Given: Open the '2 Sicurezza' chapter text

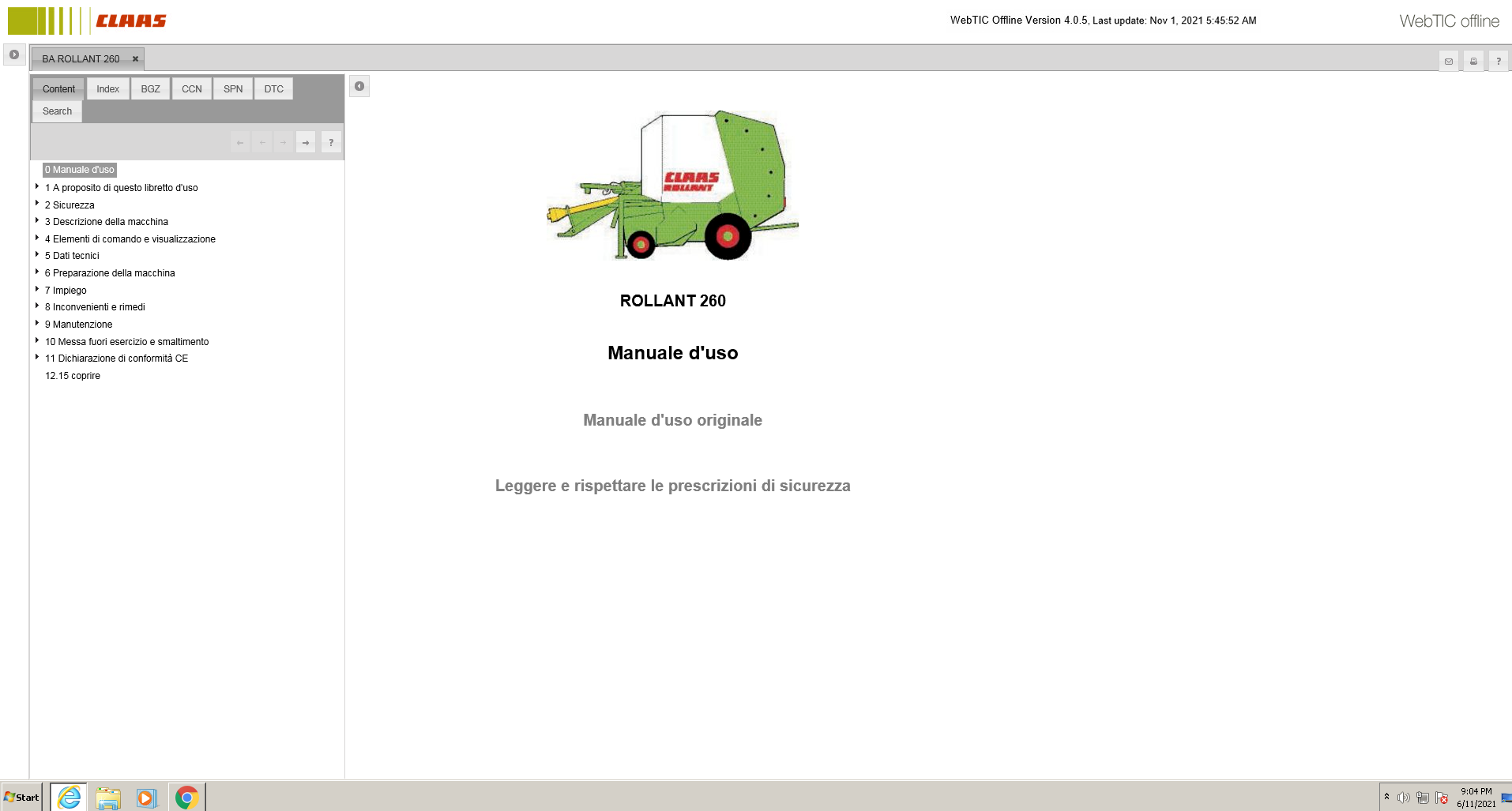Looking at the screenshot, I should point(70,205).
